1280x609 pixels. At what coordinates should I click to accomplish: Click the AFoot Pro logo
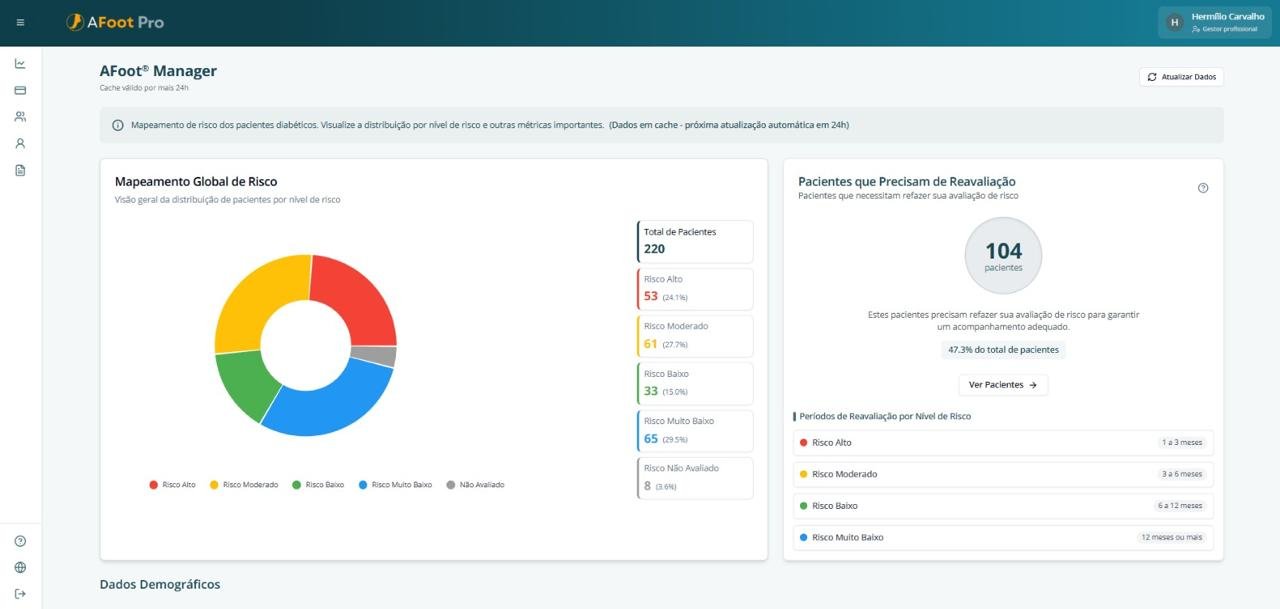pos(115,22)
